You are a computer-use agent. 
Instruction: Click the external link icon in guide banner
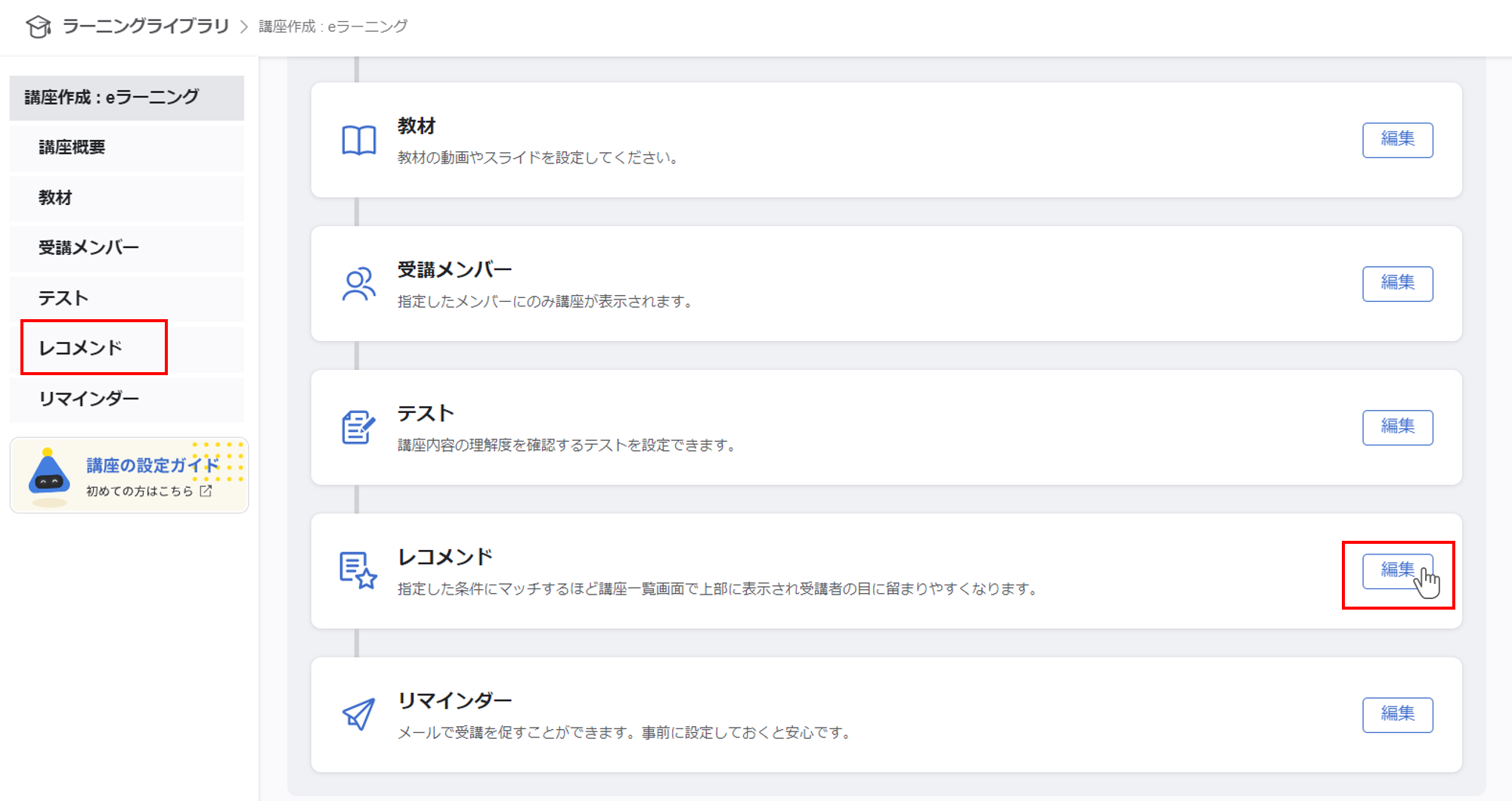tap(206, 491)
